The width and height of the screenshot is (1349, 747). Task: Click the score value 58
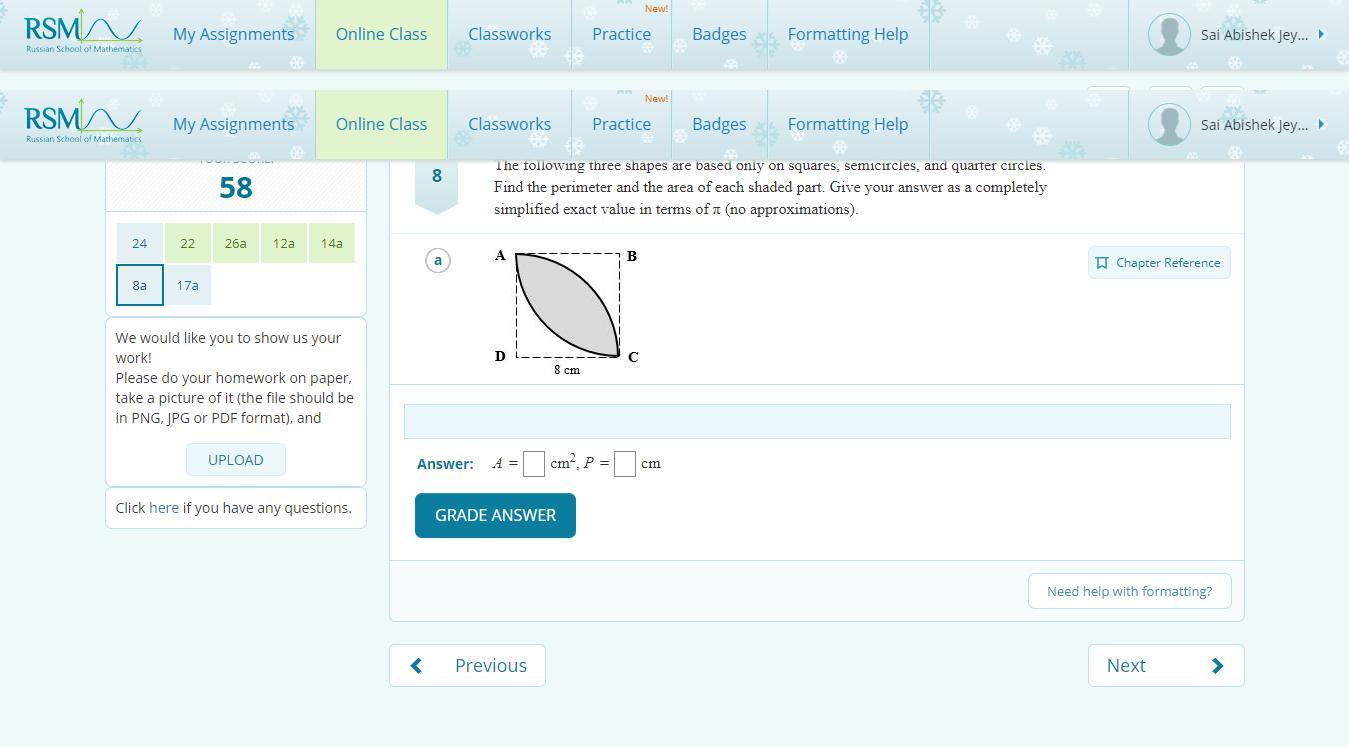(236, 187)
